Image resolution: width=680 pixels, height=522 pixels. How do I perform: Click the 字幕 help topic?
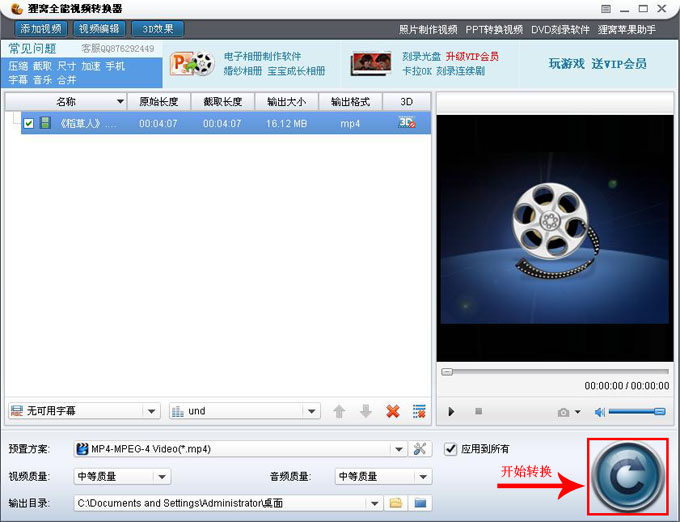pos(18,80)
